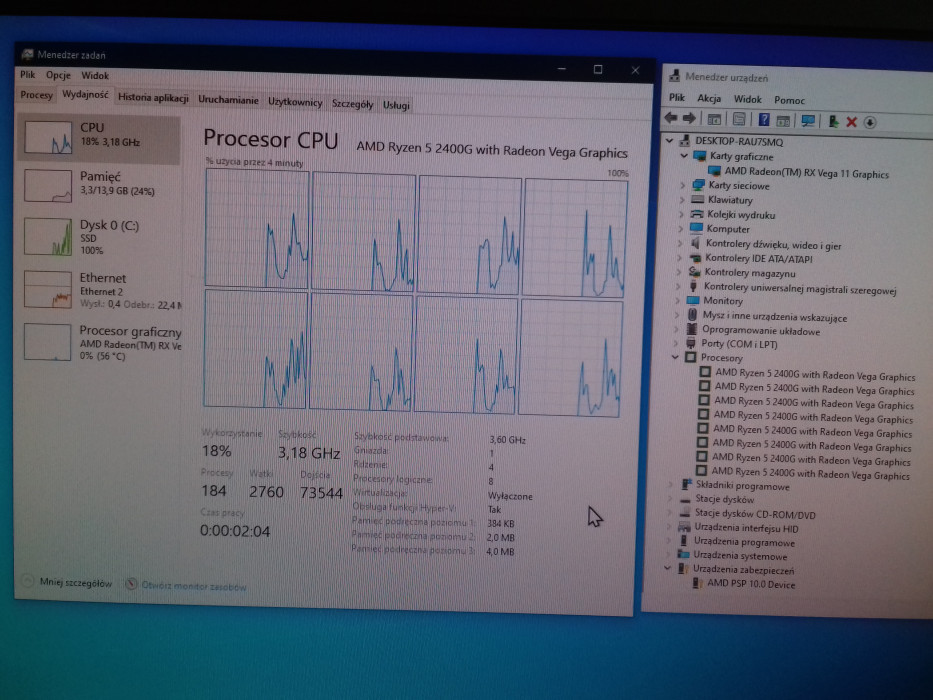The height and width of the screenshot is (700, 933).
Task: Open the Widok menu in Device Manager
Action: (x=747, y=99)
